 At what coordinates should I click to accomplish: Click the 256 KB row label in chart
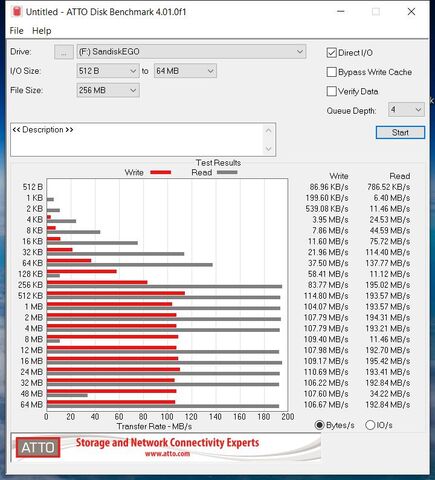pyautogui.click(x=31, y=285)
